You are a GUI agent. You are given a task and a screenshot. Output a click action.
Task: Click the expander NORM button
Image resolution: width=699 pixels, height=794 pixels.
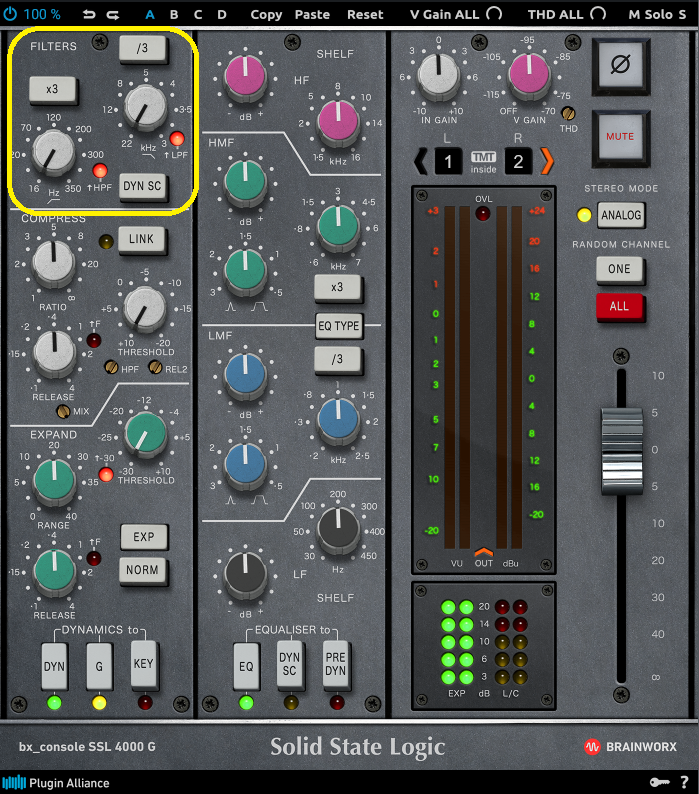pyautogui.click(x=143, y=570)
